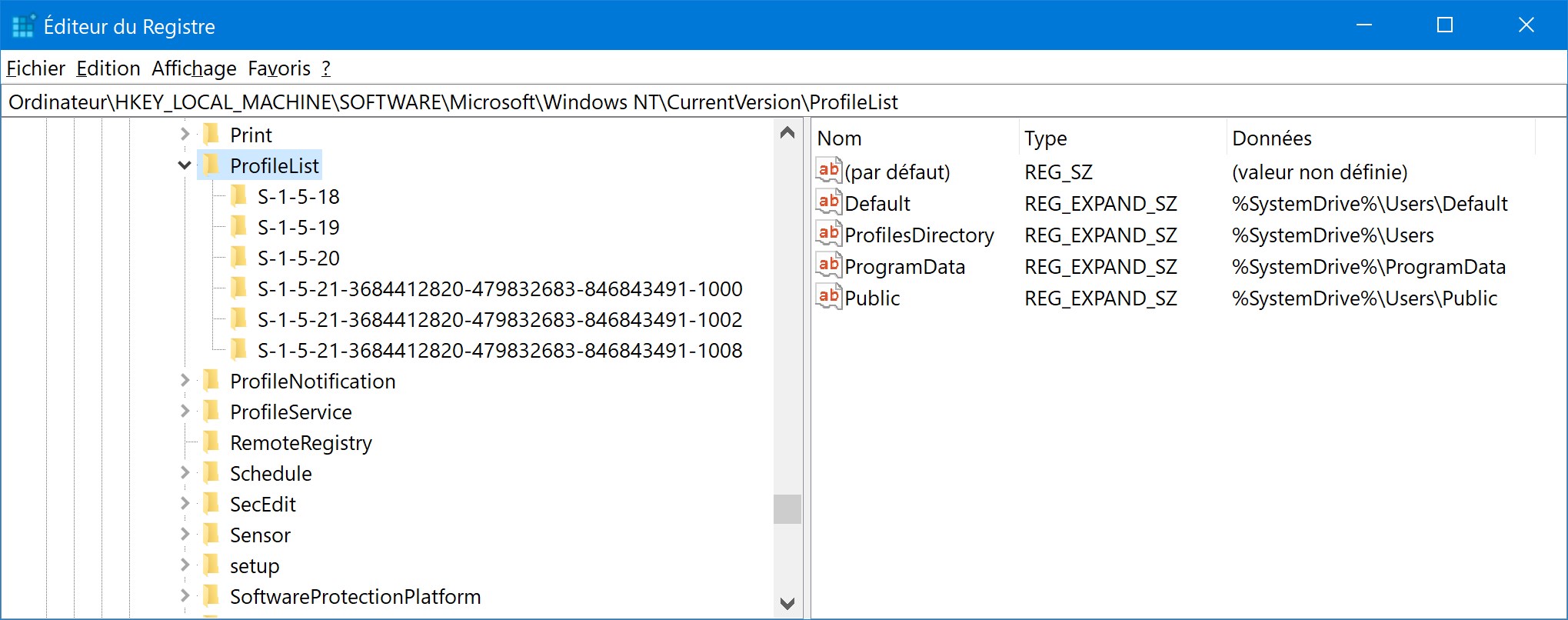Click the Registry Editor app icon in title bar
Image resolution: width=1568 pixels, height=620 pixels.
[24, 26]
